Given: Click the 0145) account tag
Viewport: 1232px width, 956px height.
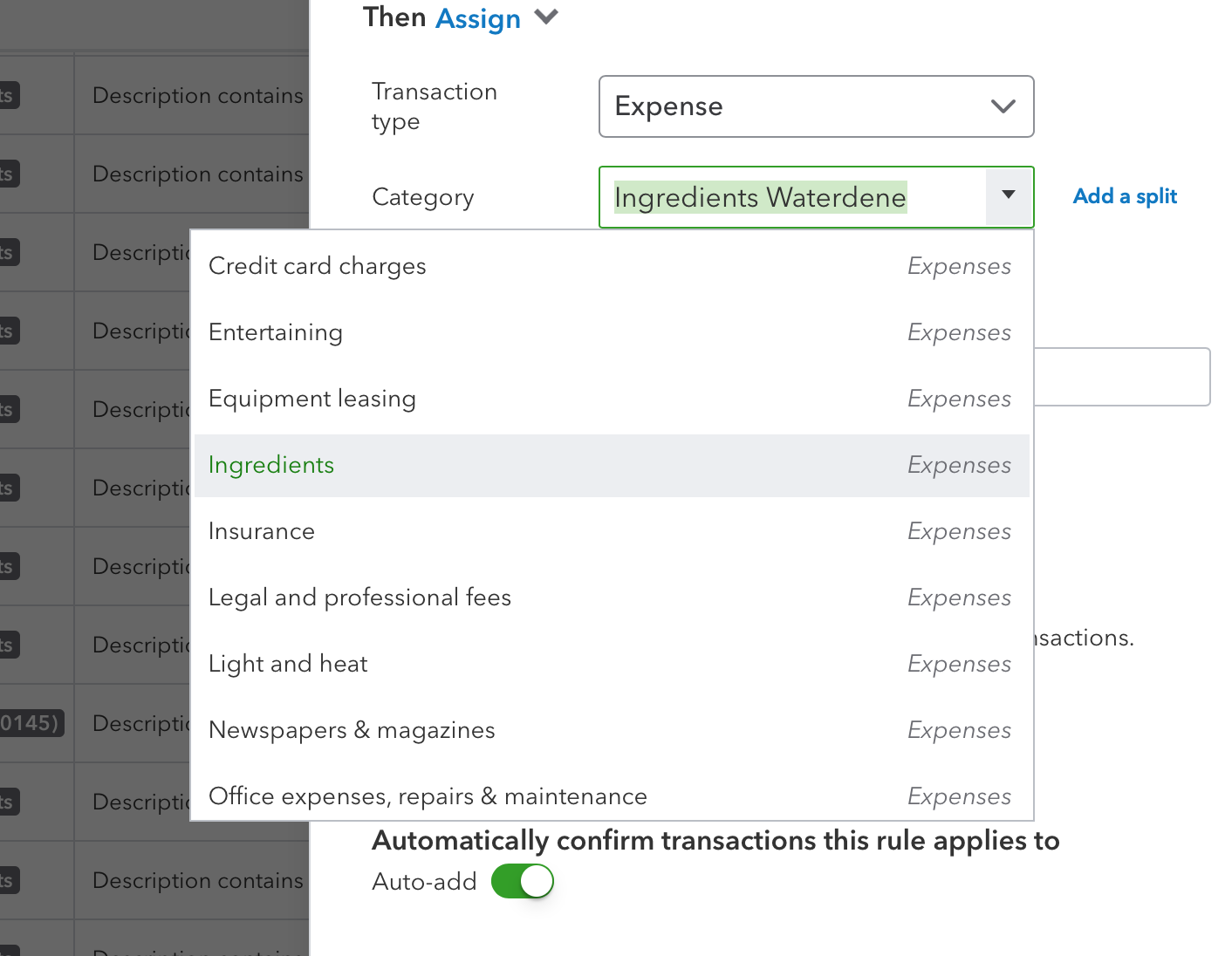Looking at the screenshot, I should pyautogui.click(x=30, y=723).
